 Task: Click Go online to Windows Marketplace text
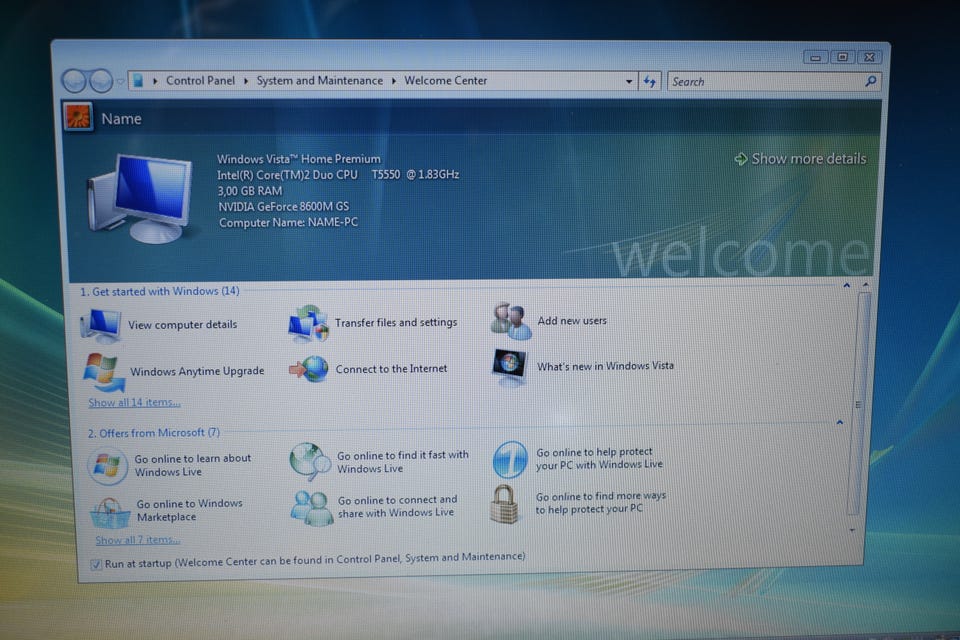[x=190, y=510]
